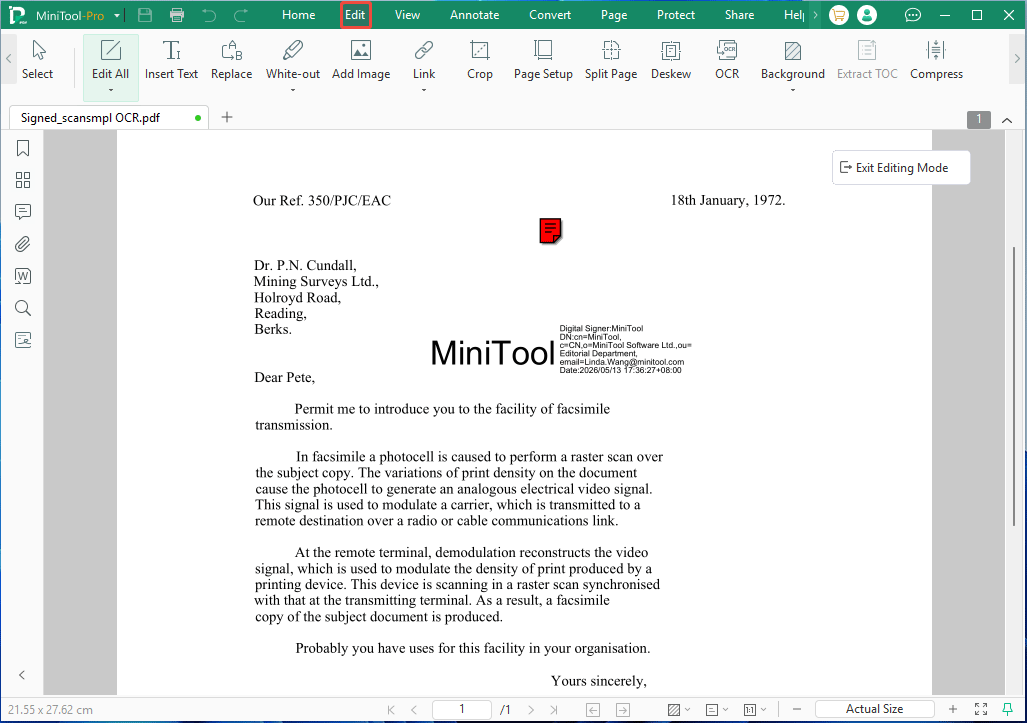Click the MiniTool digital signature
This screenshot has height=723, width=1027.
561,350
